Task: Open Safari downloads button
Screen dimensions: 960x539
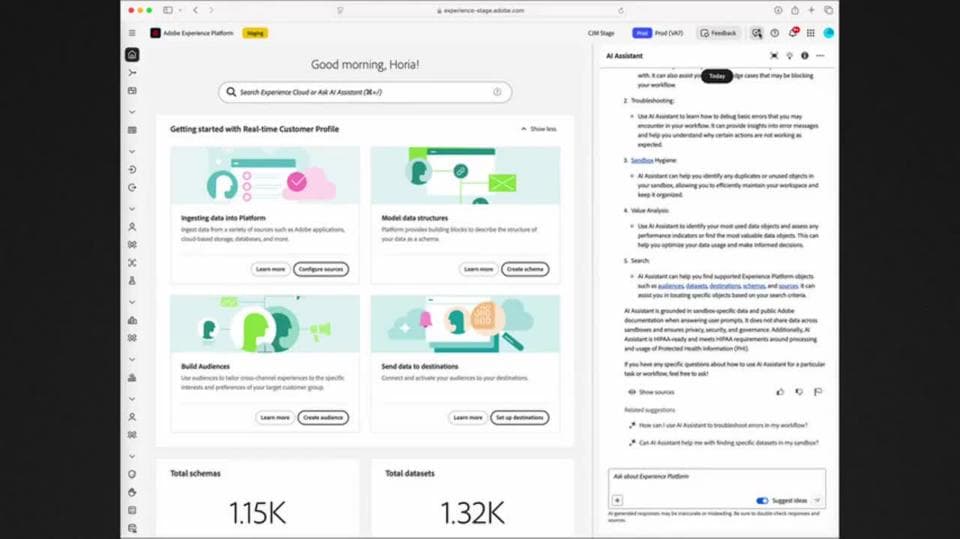Action: tap(778, 10)
